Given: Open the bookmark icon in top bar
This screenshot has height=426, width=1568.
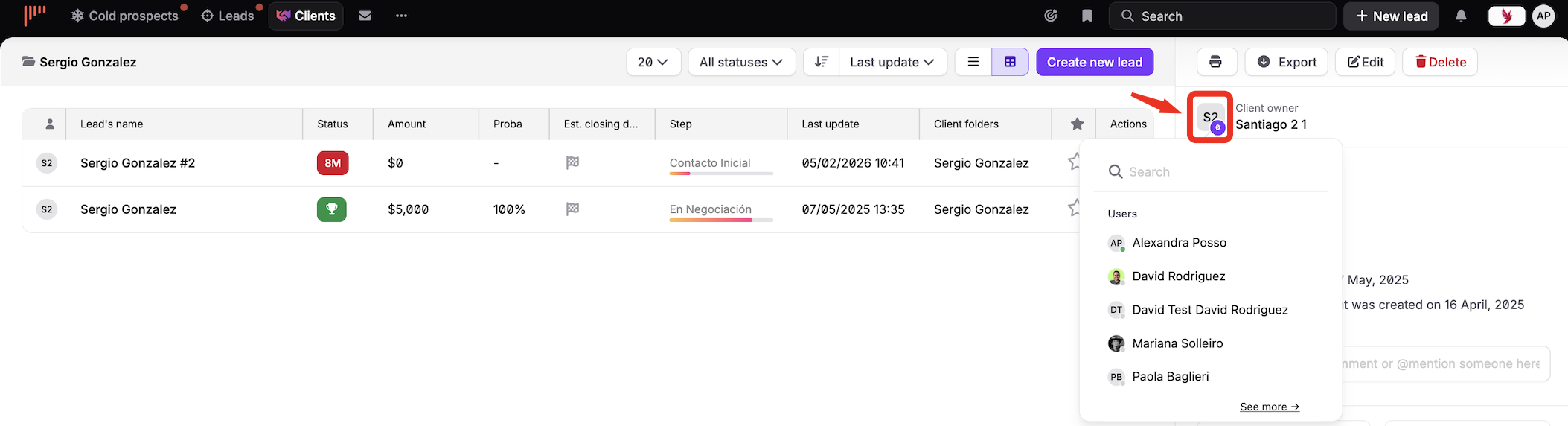Looking at the screenshot, I should (x=1087, y=16).
